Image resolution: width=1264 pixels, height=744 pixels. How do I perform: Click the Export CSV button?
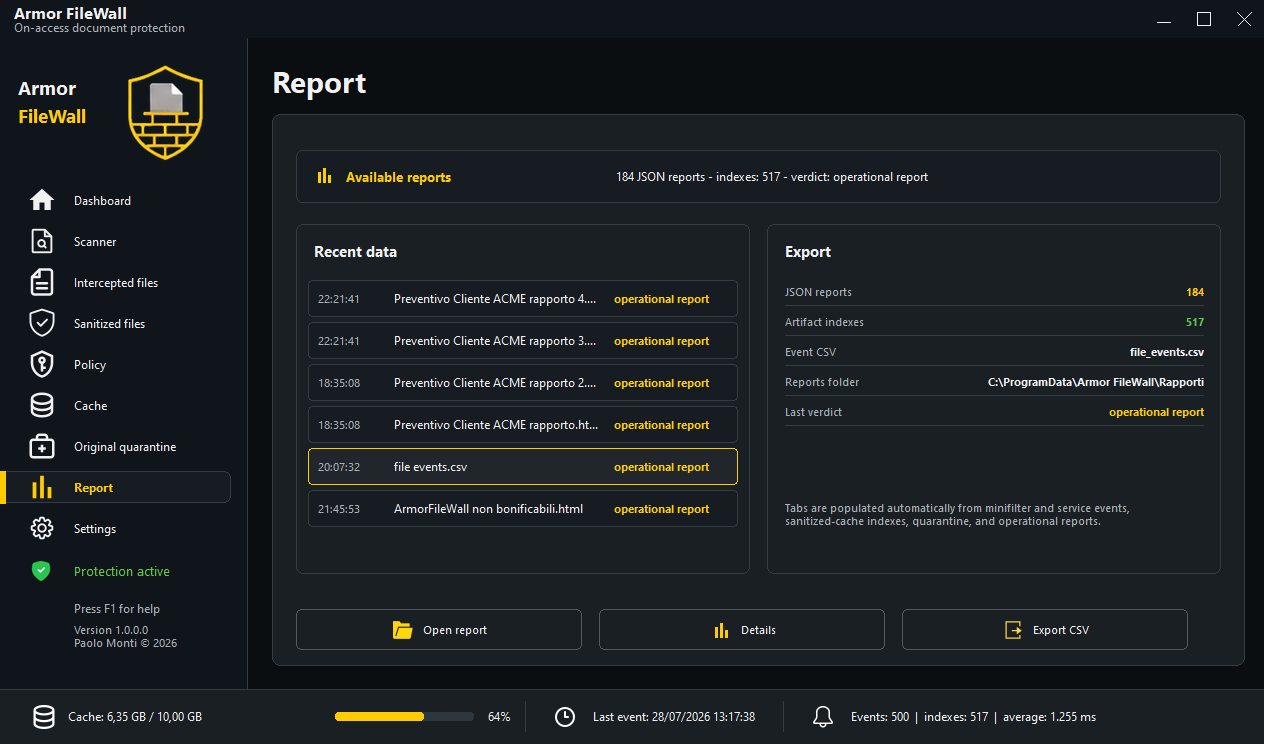tap(1045, 630)
